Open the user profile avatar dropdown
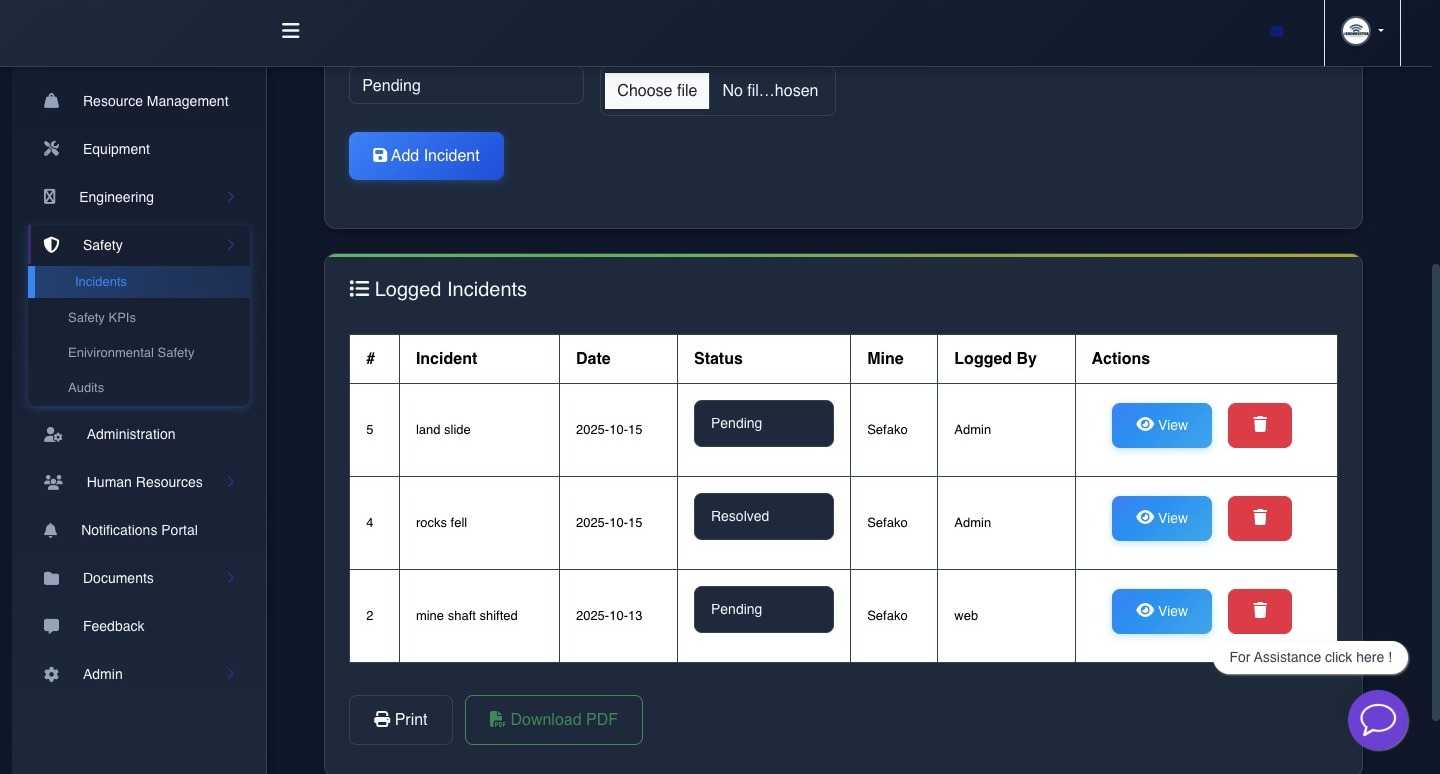Viewport: 1440px width, 774px height. [x=1361, y=31]
